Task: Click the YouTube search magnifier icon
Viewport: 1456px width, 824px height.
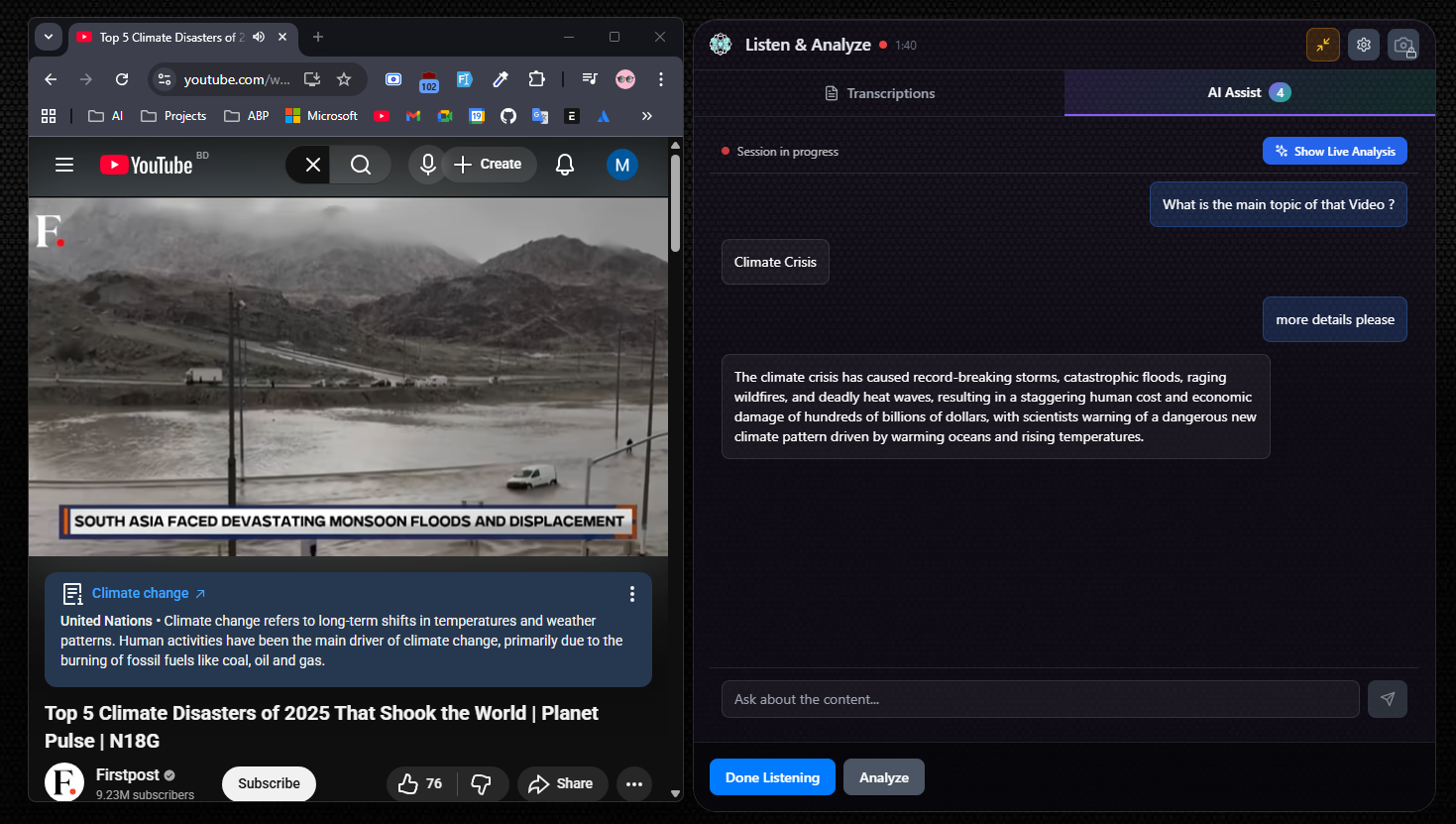Action: [x=361, y=165]
